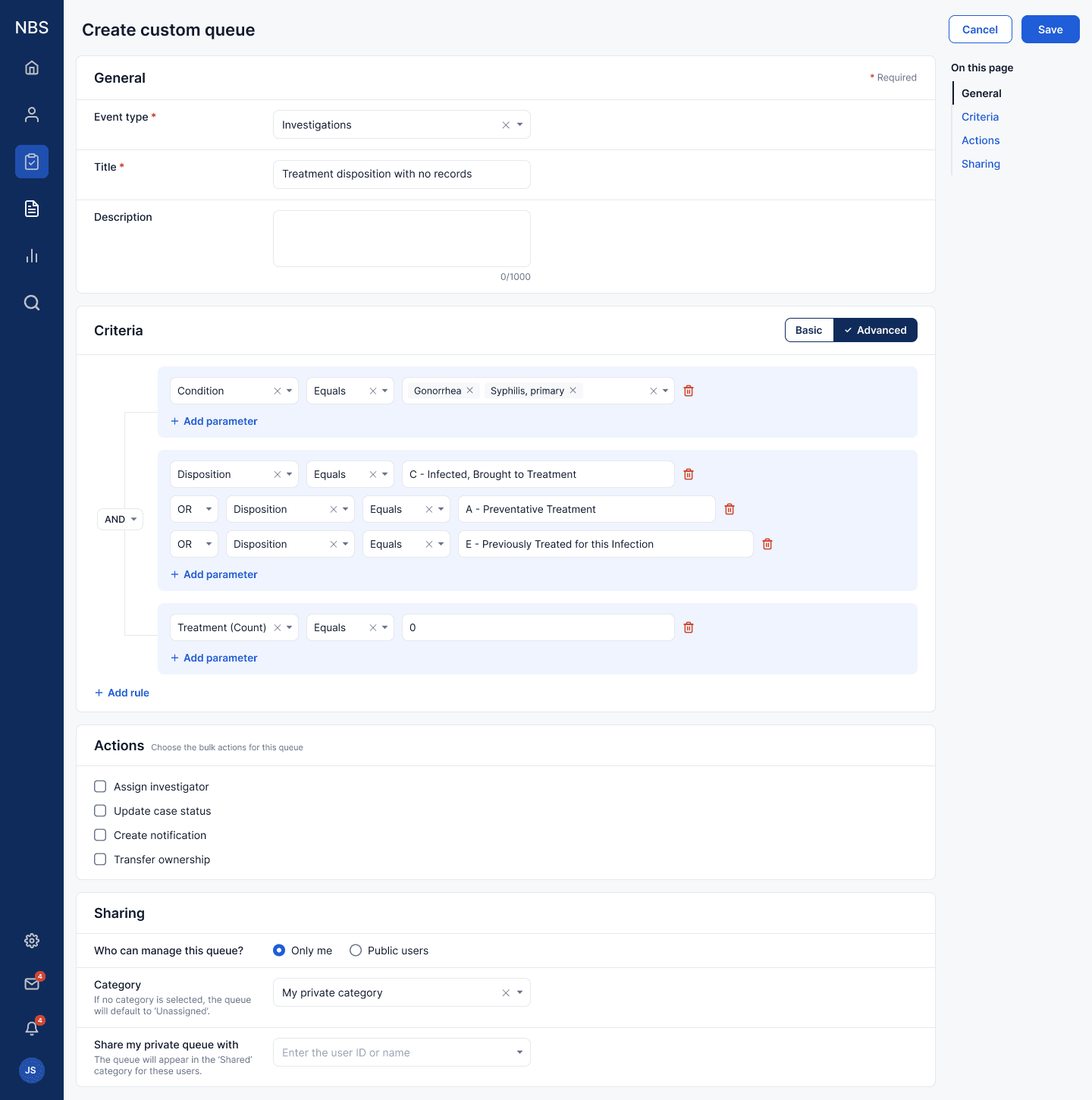Open the Documents icon in the sidebar
Screen dimensions: 1092x1100
tap(32, 209)
